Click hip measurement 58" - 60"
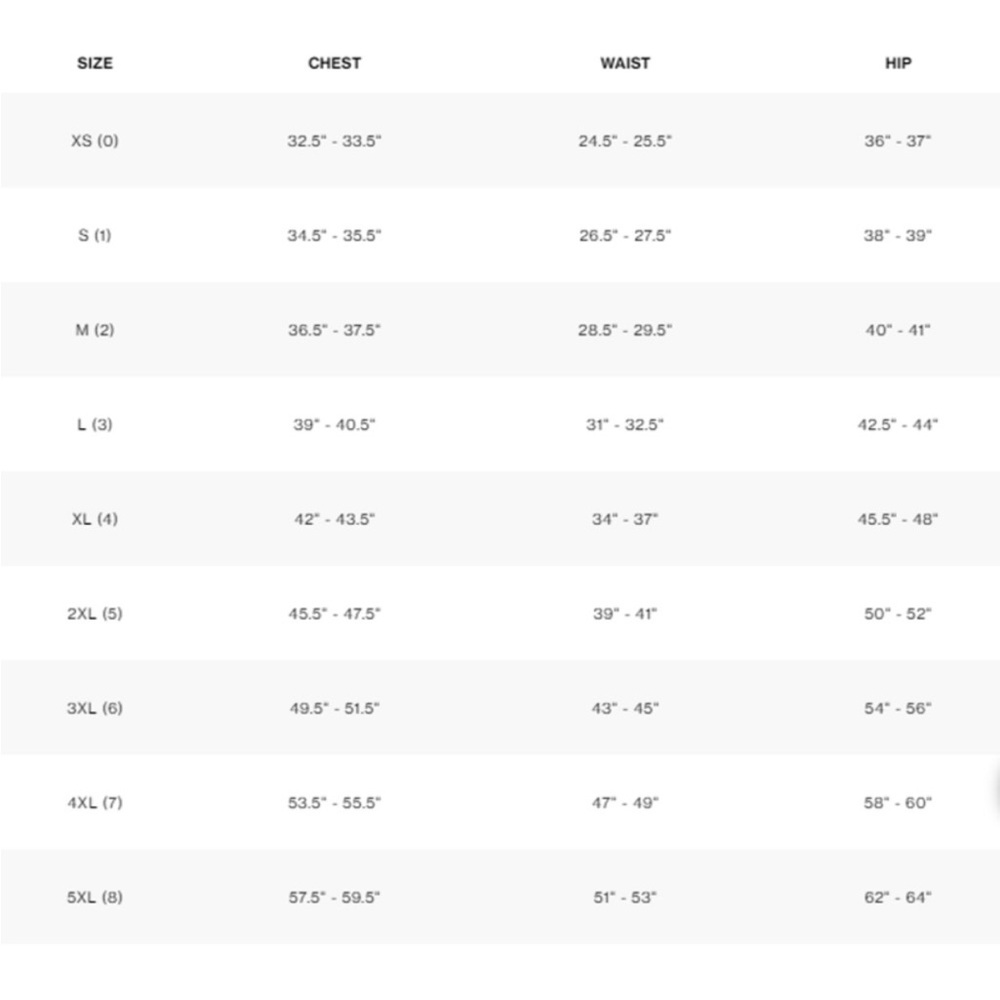This screenshot has width=1000, height=1000. [898, 802]
